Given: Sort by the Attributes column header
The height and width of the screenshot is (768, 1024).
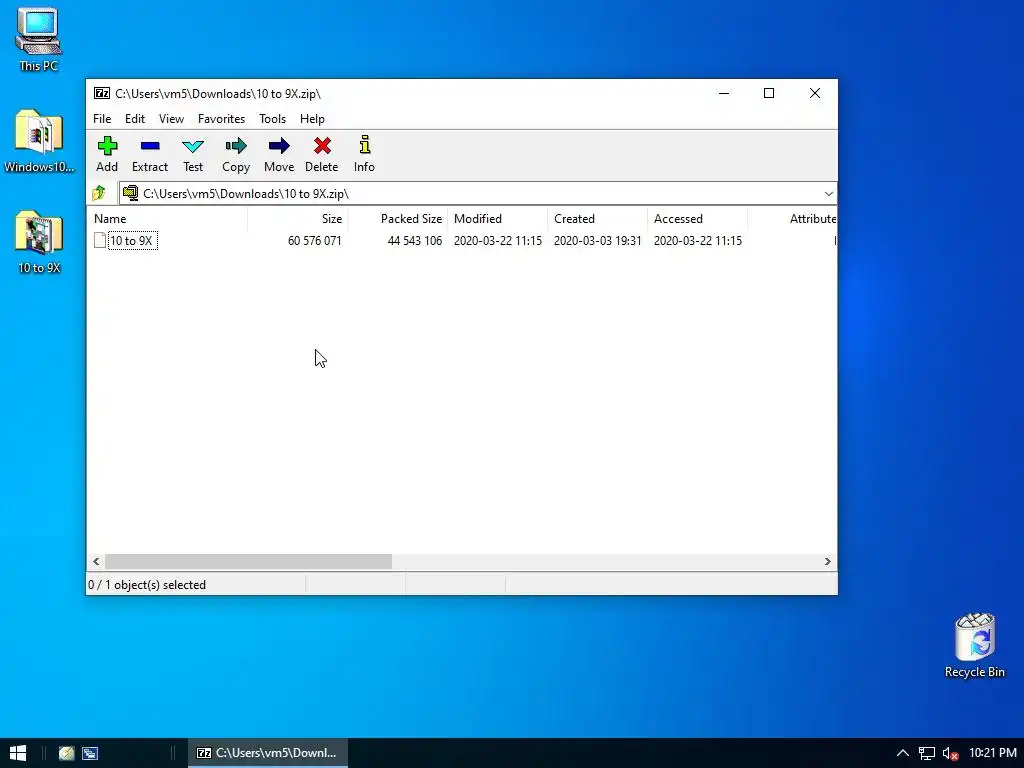Looking at the screenshot, I should coord(792,219).
